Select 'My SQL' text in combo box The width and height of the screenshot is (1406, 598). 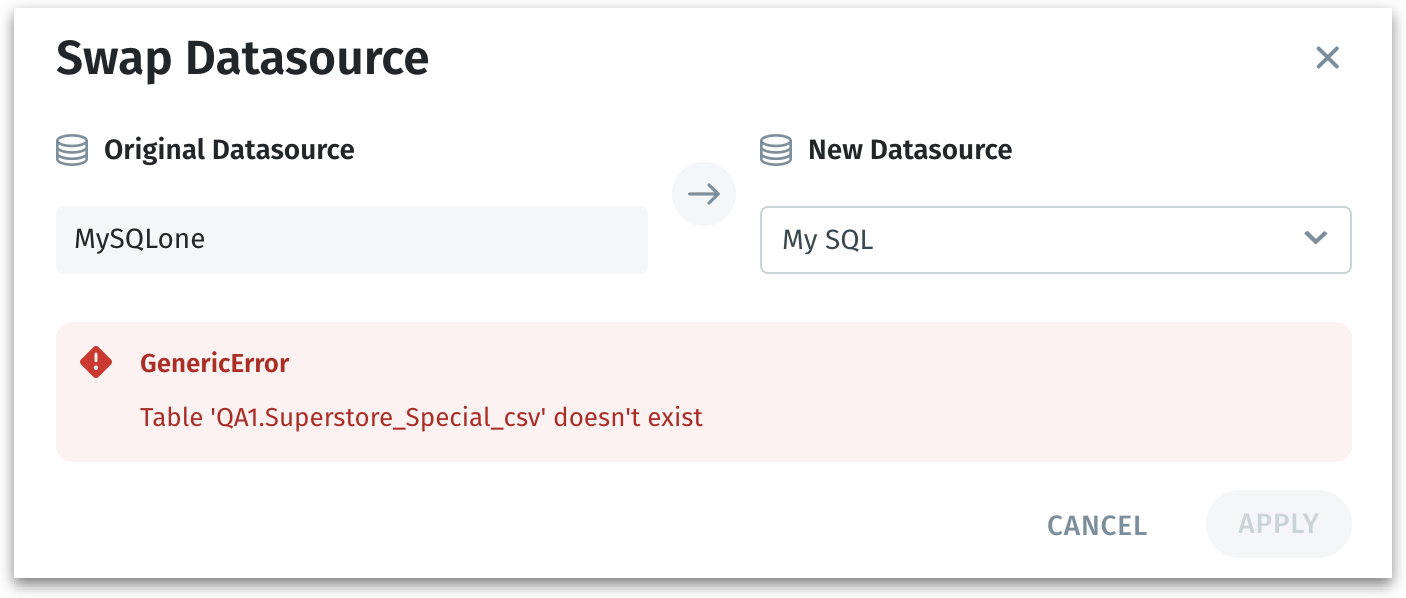click(827, 240)
